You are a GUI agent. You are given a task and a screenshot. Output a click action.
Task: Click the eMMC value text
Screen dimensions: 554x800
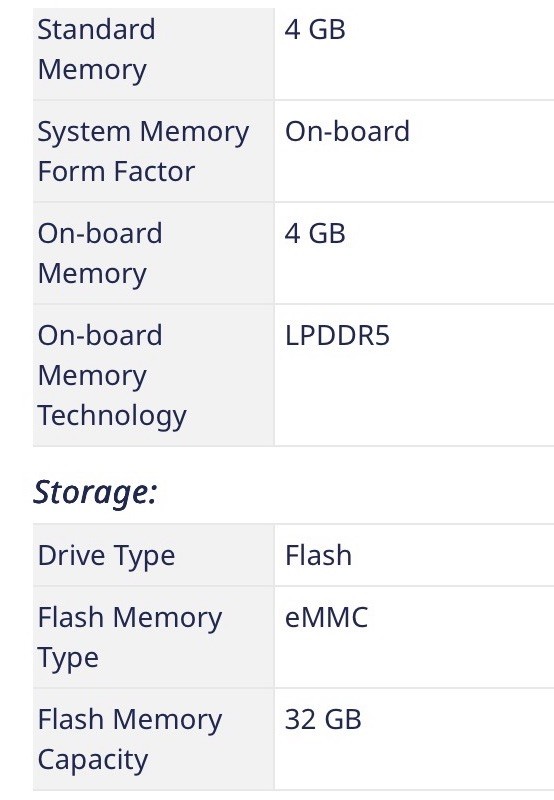326,617
